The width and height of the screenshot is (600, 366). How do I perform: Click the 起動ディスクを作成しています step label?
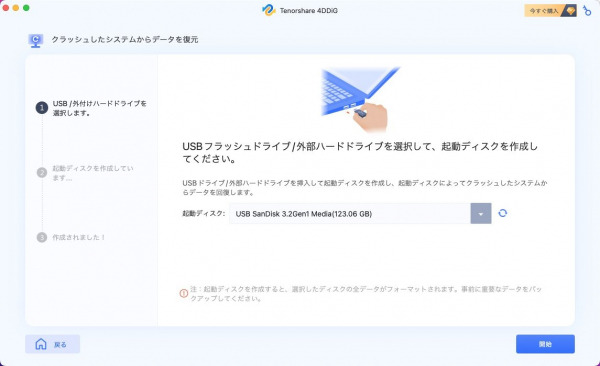[93, 173]
